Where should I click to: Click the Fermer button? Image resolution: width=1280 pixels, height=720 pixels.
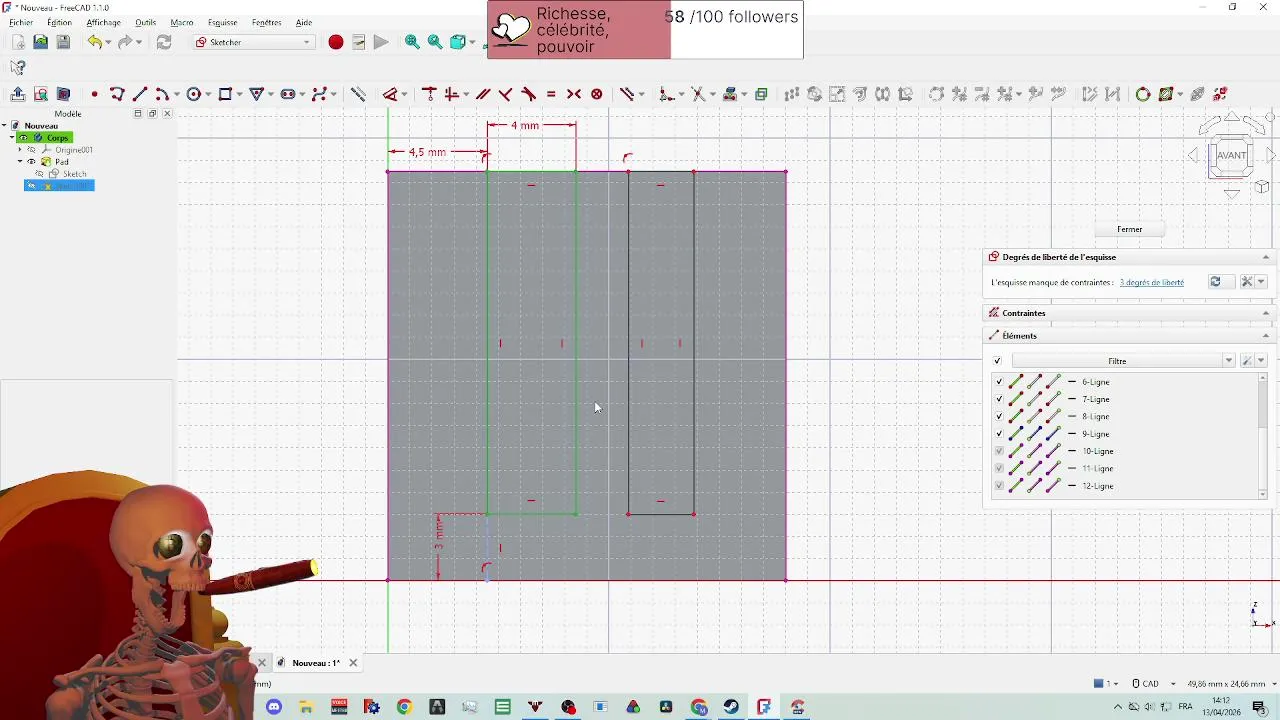click(x=1129, y=229)
